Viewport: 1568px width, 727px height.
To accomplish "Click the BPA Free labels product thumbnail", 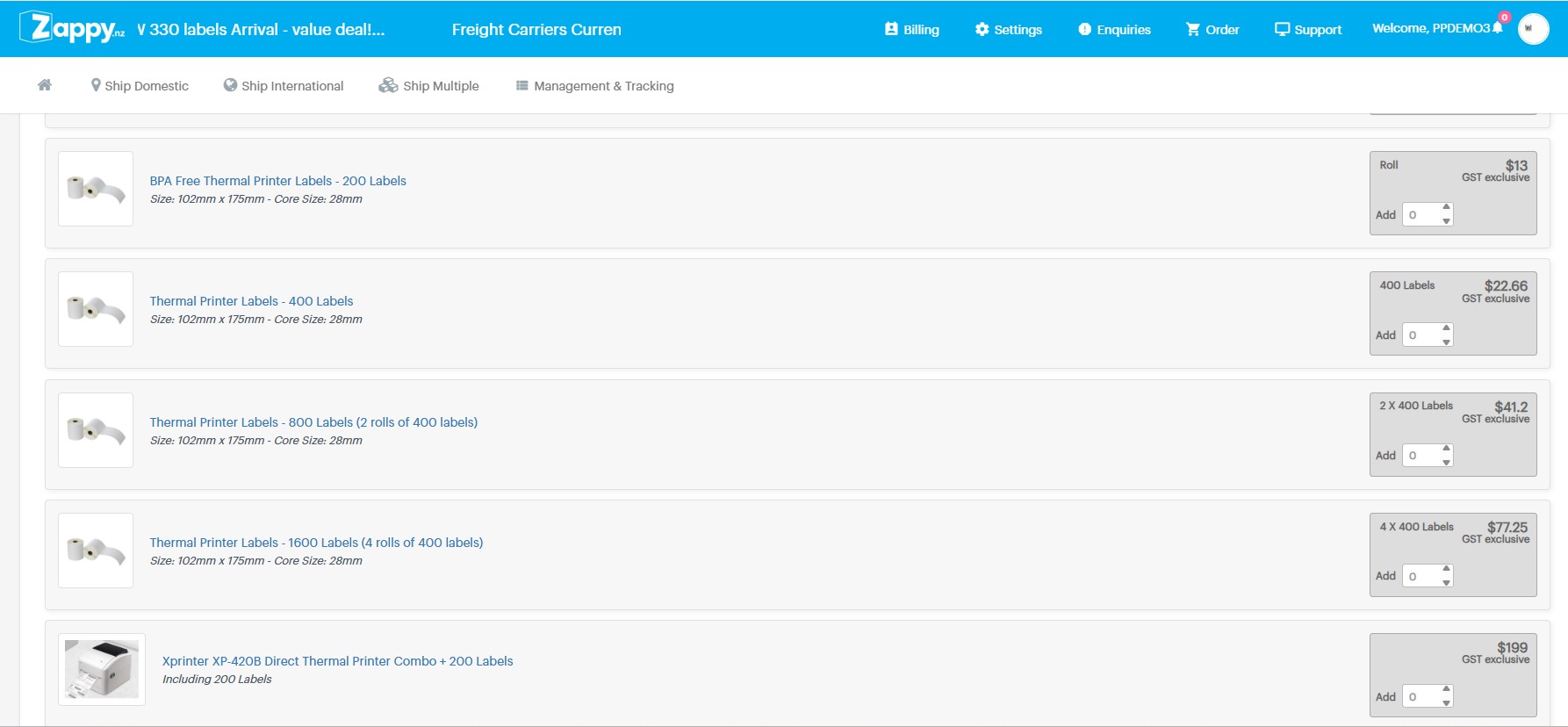I will [96, 189].
